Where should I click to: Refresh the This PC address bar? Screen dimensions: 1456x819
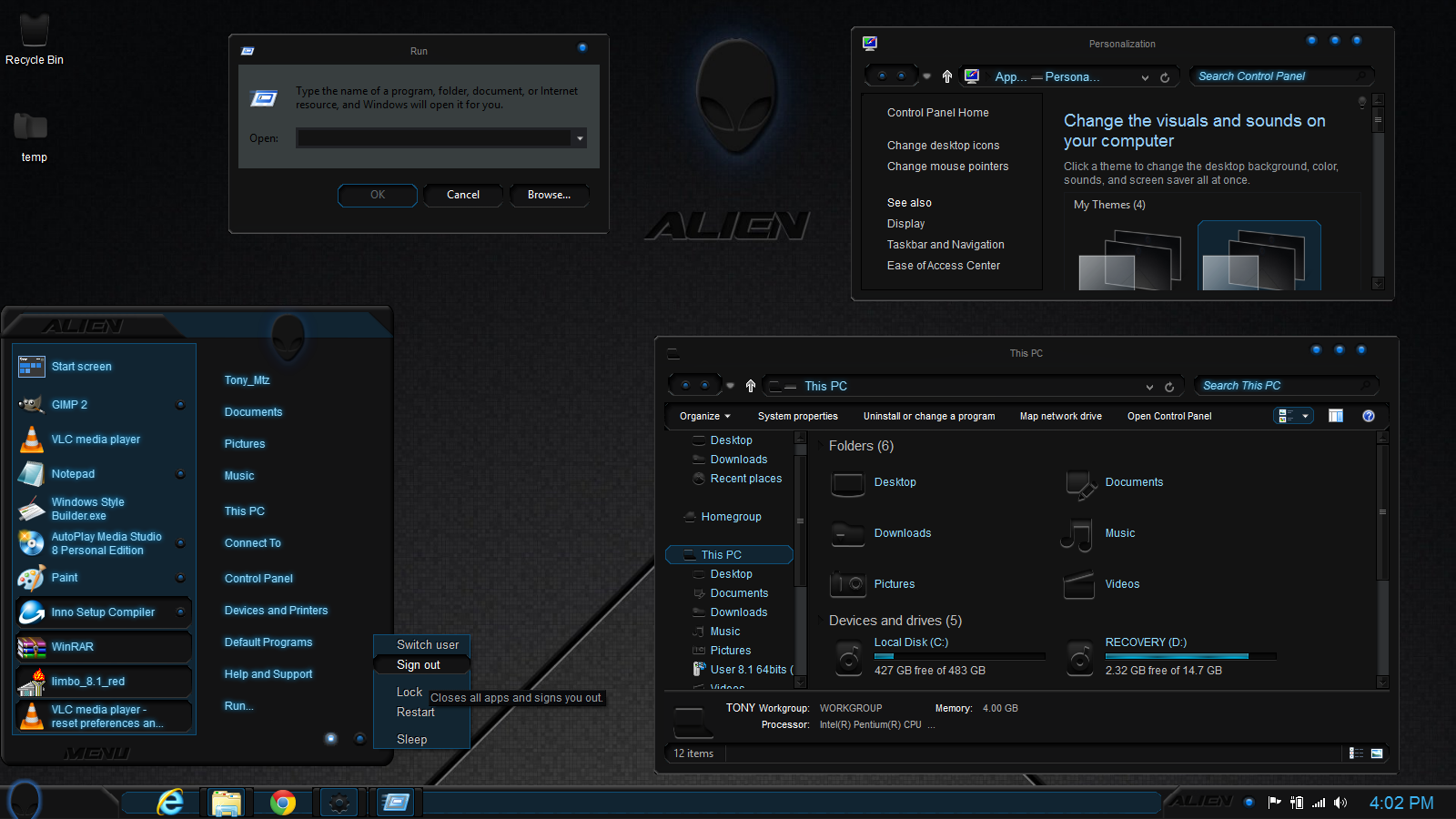pos(1169,387)
